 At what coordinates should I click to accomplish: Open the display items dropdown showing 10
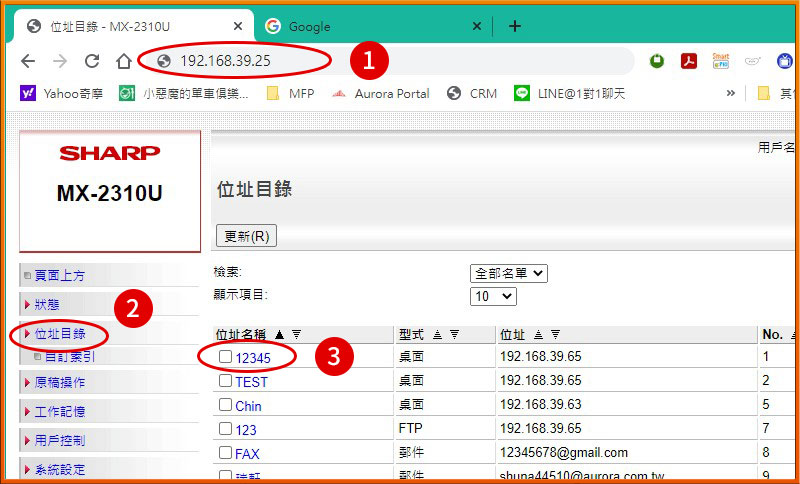[493, 297]
